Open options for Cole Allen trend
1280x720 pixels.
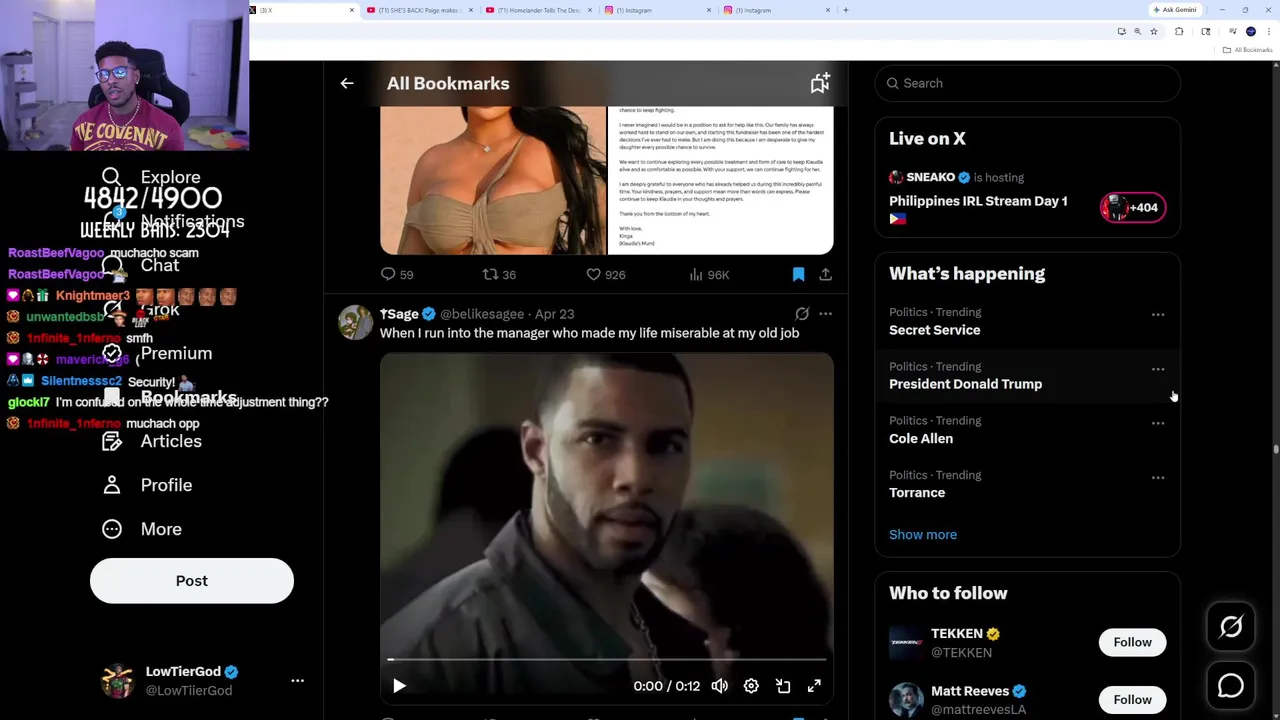click(1158, 423)
